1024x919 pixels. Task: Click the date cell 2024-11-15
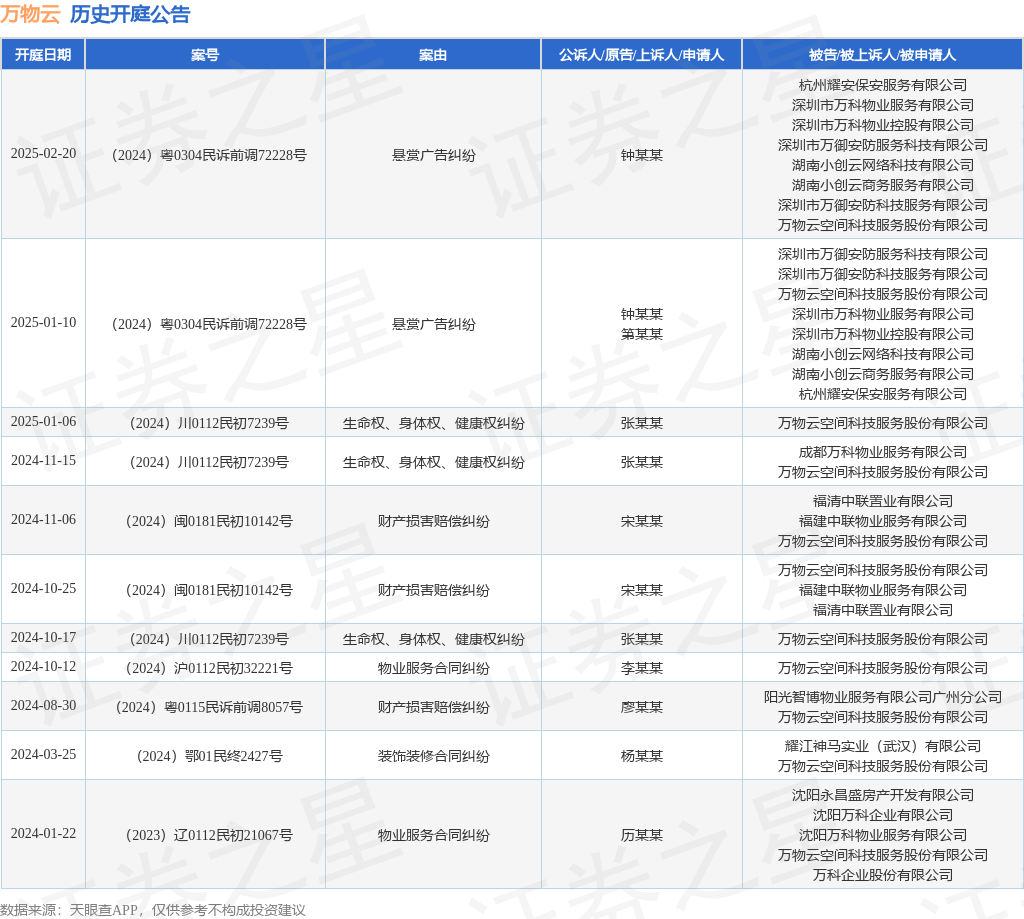43,461
